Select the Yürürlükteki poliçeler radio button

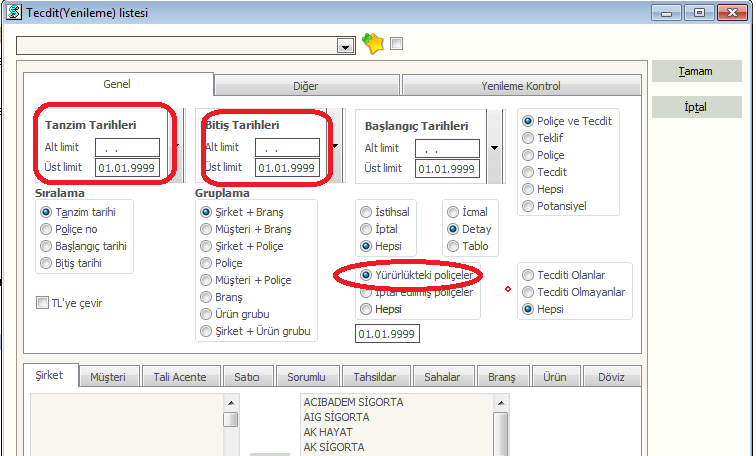tap(367, 275)
